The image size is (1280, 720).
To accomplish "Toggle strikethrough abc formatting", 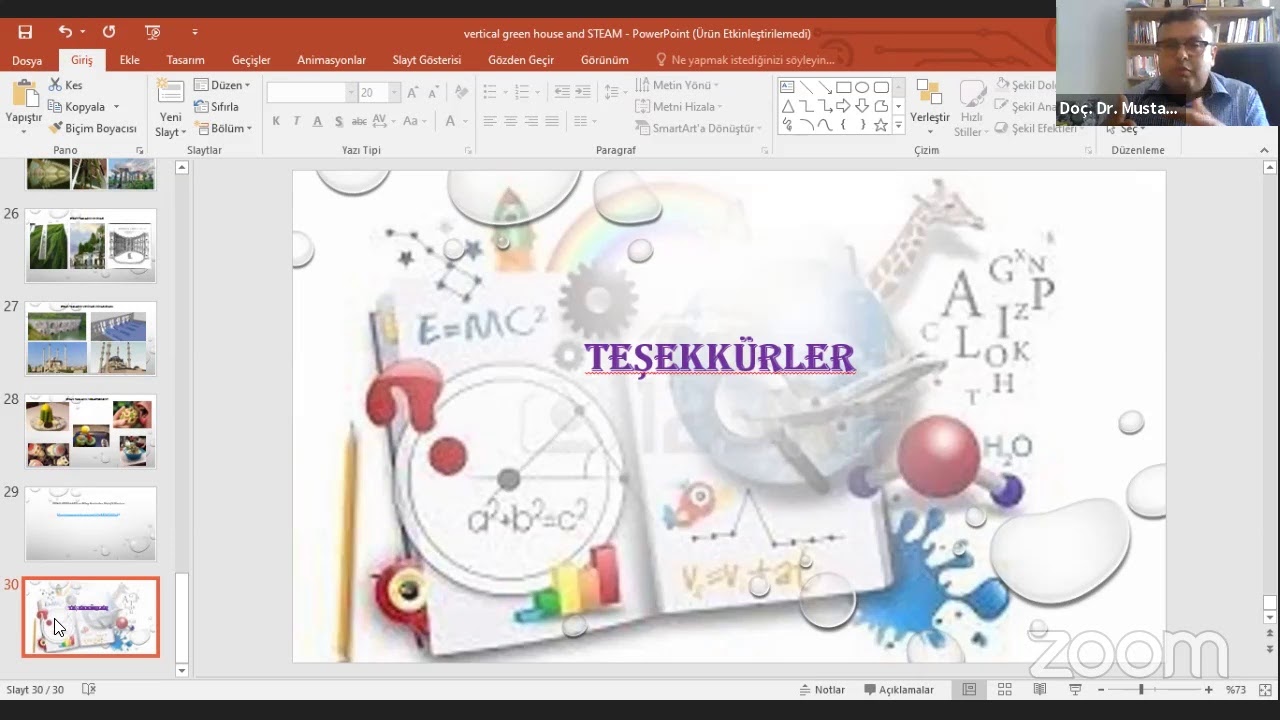I will [x=359, y=121].
